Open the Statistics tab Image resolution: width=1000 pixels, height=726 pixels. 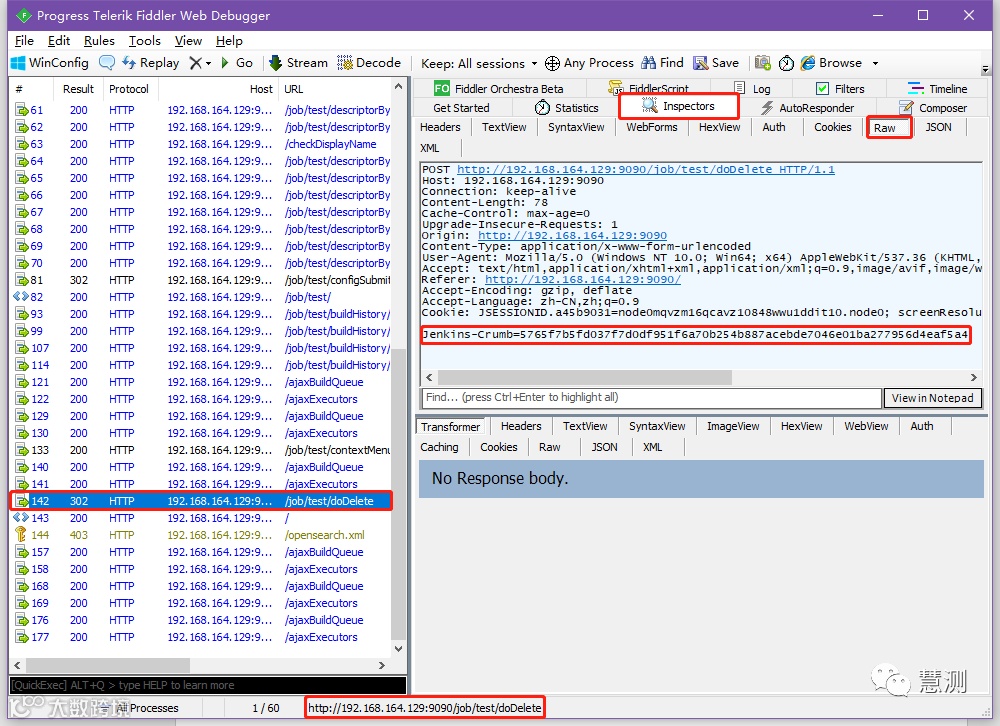566,108
